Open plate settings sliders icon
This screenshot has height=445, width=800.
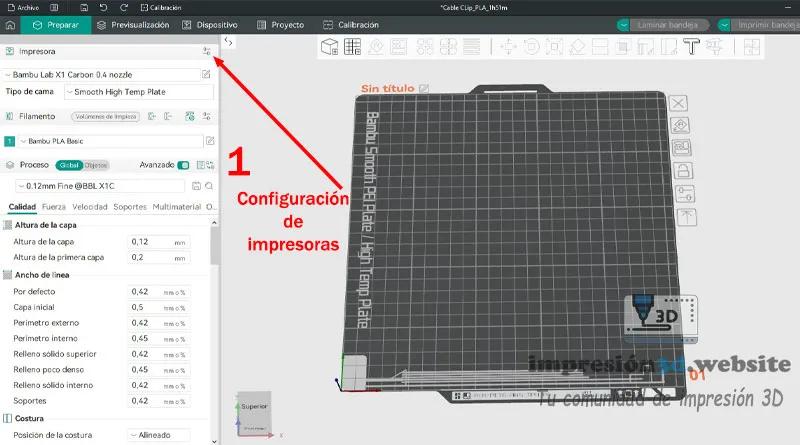[x=685, y=194]
